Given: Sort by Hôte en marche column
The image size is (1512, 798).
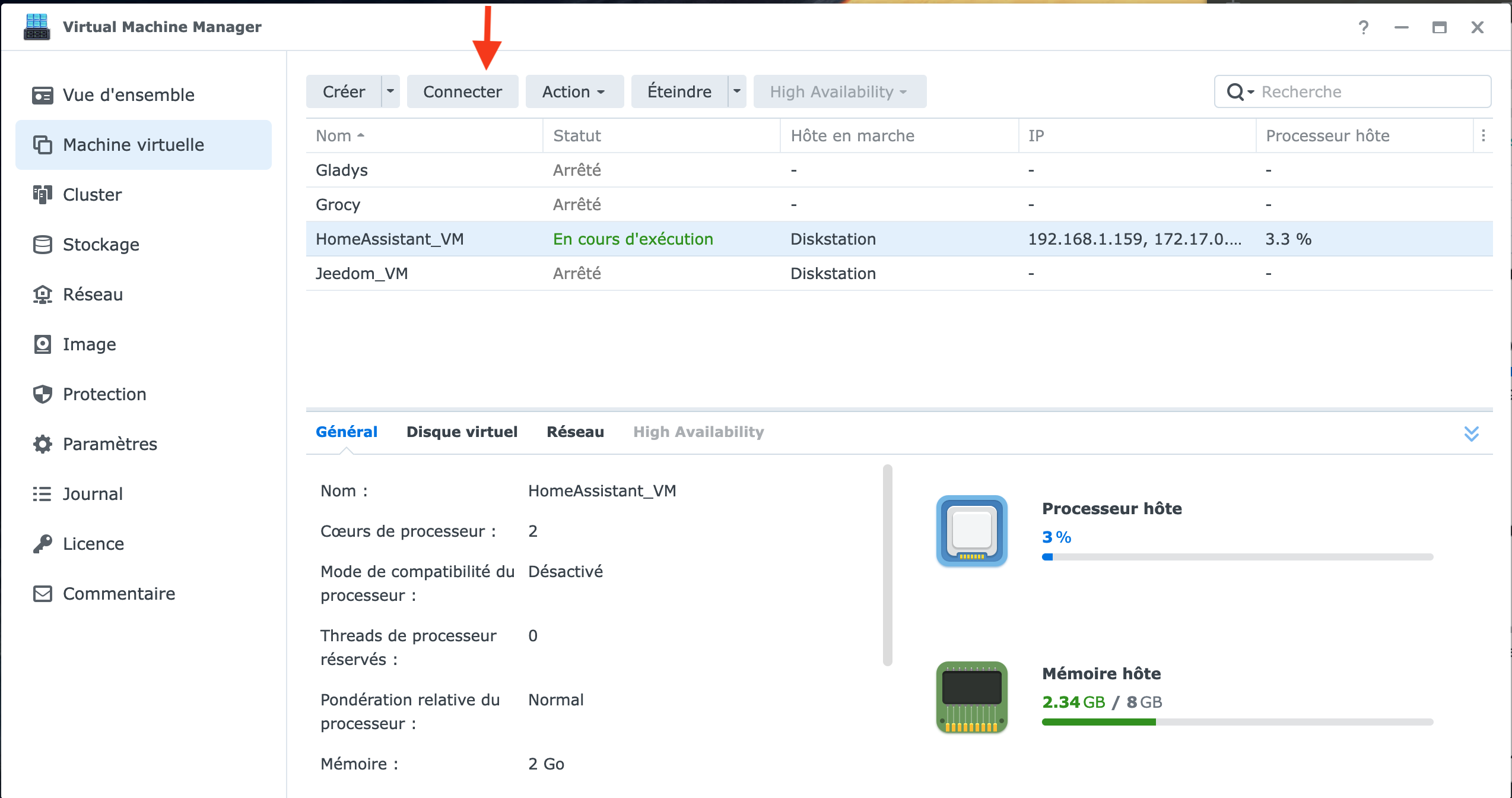Looking at the screenshot, I should pos(900,136).
